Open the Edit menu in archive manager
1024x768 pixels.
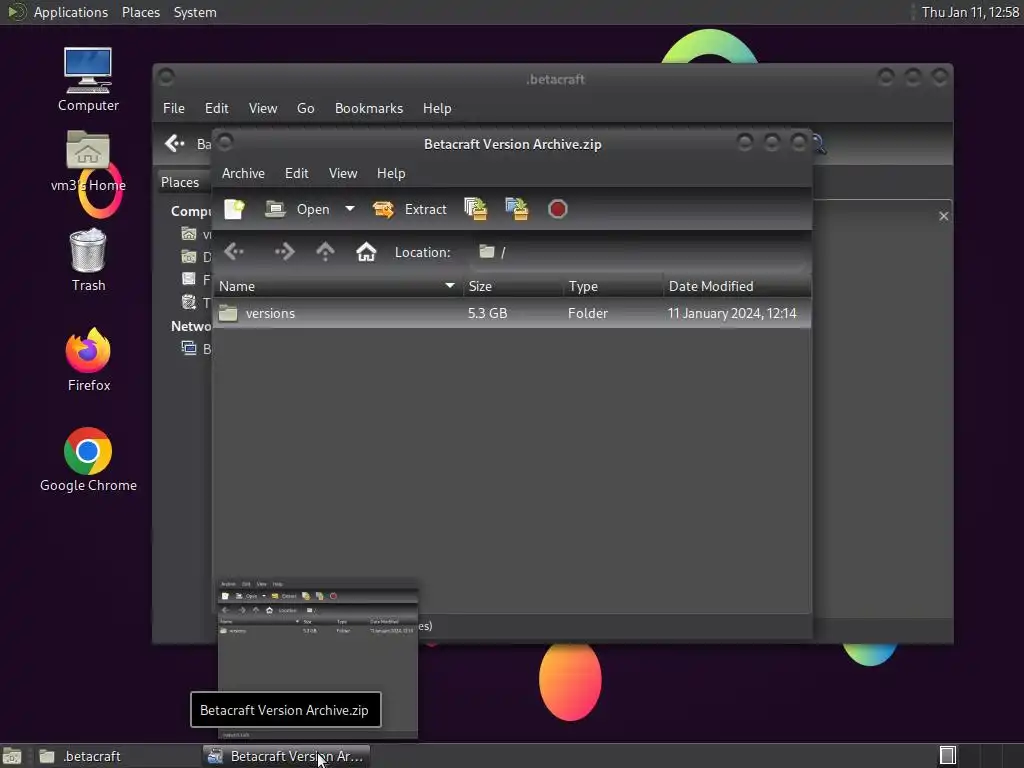296,174
